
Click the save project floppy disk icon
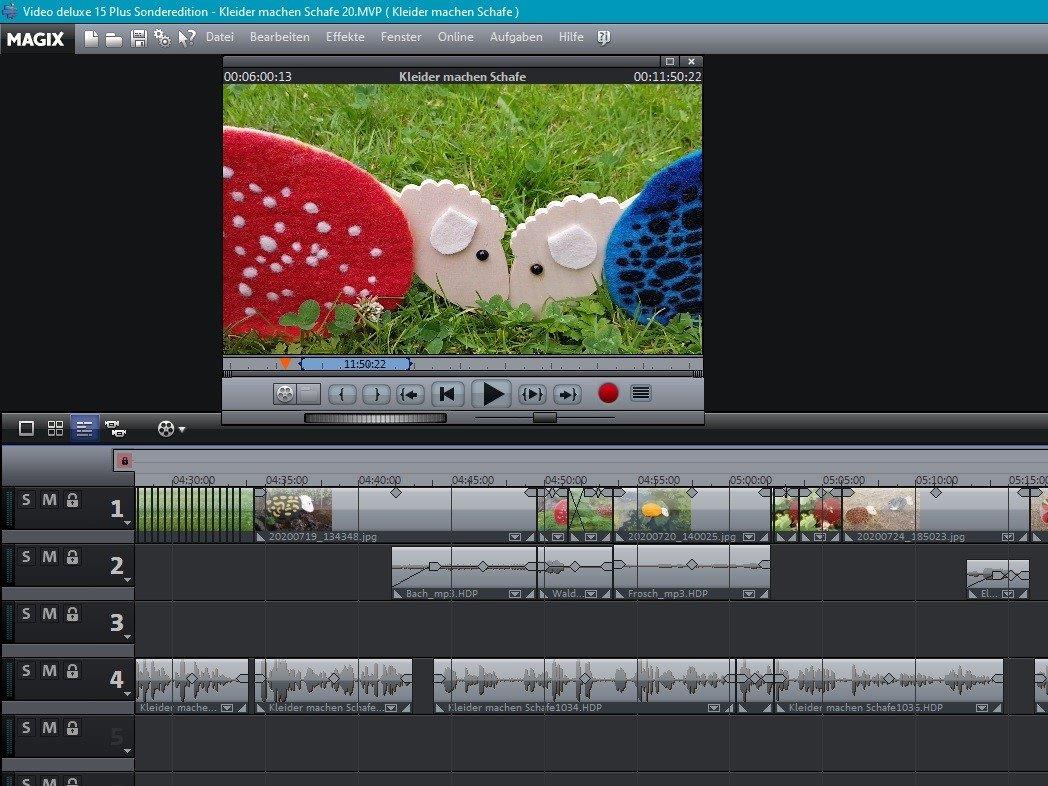point(139,38)
